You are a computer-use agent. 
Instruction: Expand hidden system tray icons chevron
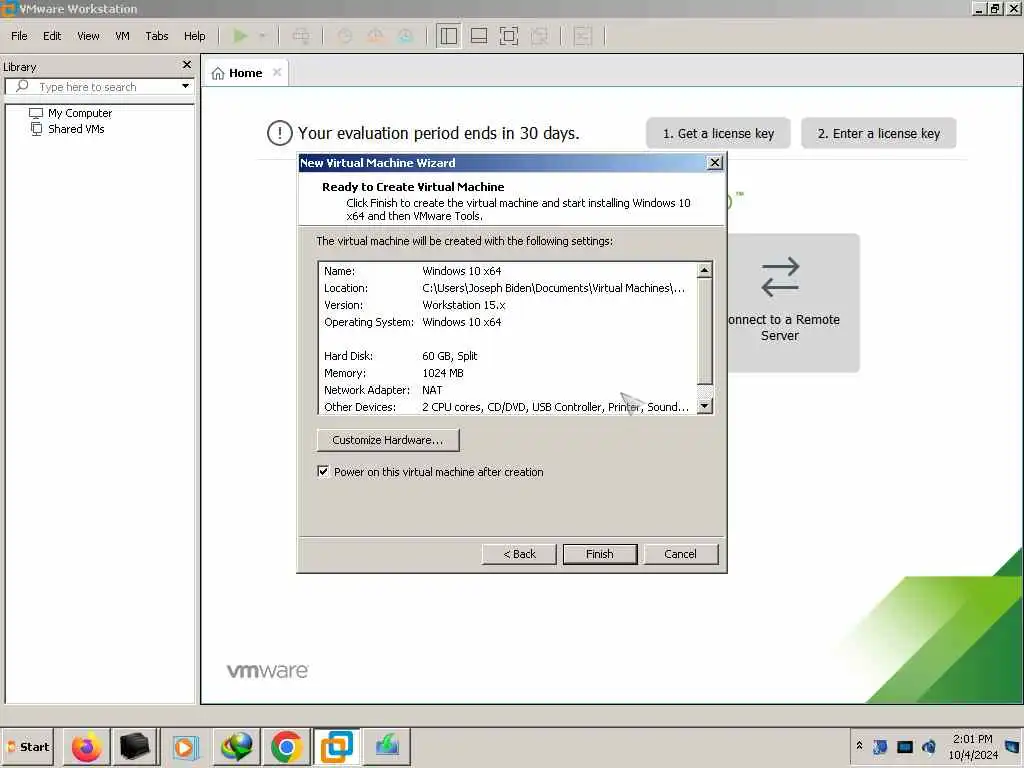click(859, 746)
